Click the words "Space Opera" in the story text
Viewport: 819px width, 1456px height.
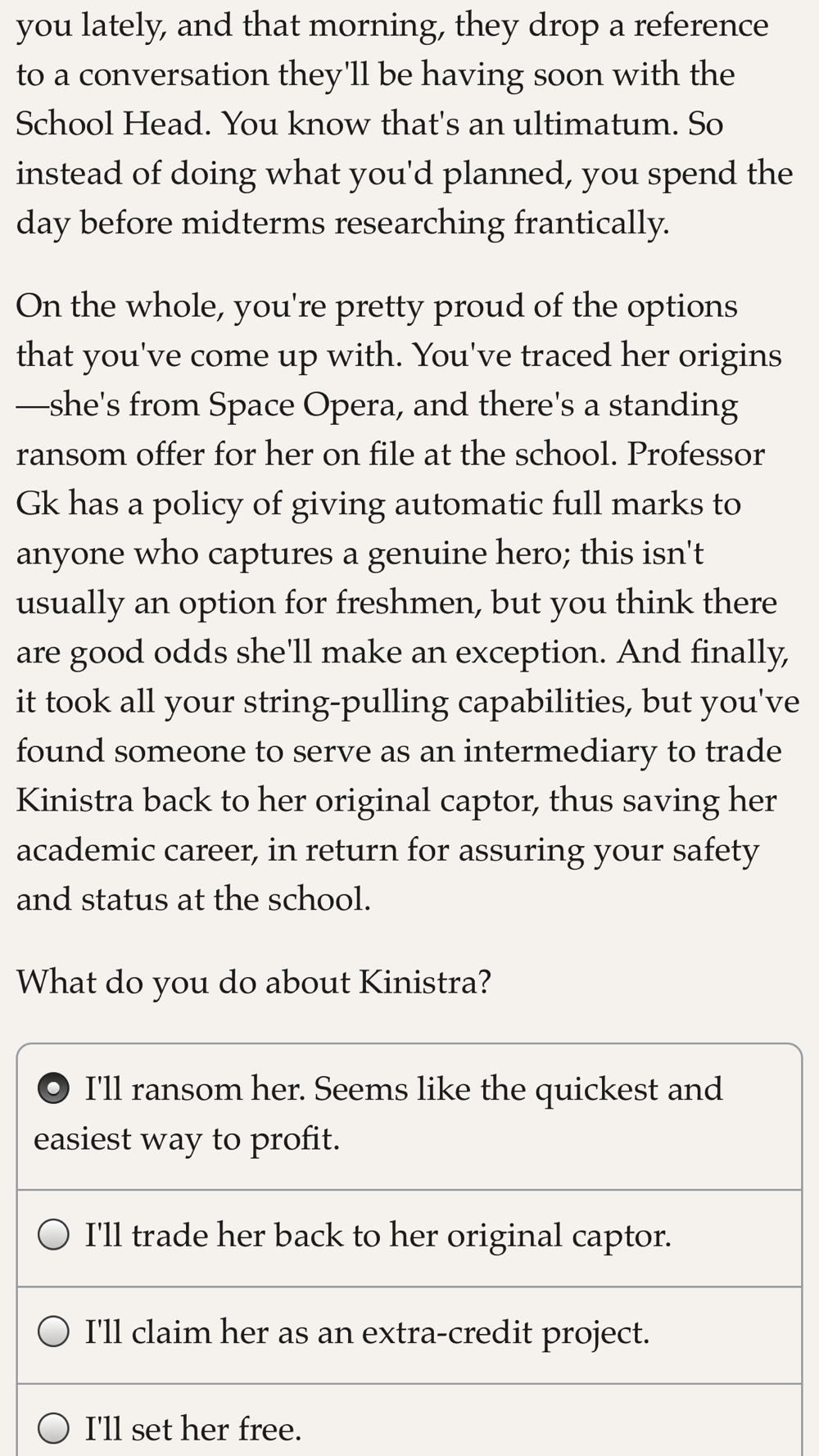(x=302, y=405)
